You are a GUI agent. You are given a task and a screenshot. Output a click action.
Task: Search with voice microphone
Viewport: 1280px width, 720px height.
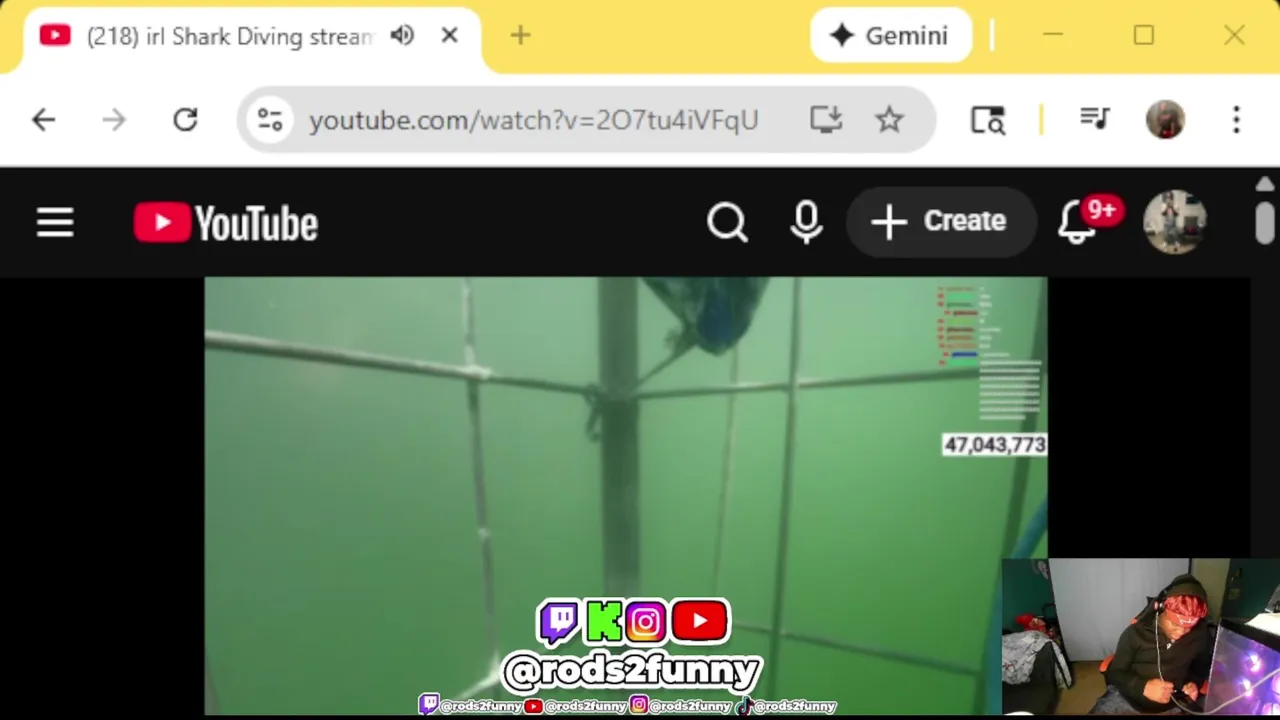pyautogui.click(x=806, y=222)
